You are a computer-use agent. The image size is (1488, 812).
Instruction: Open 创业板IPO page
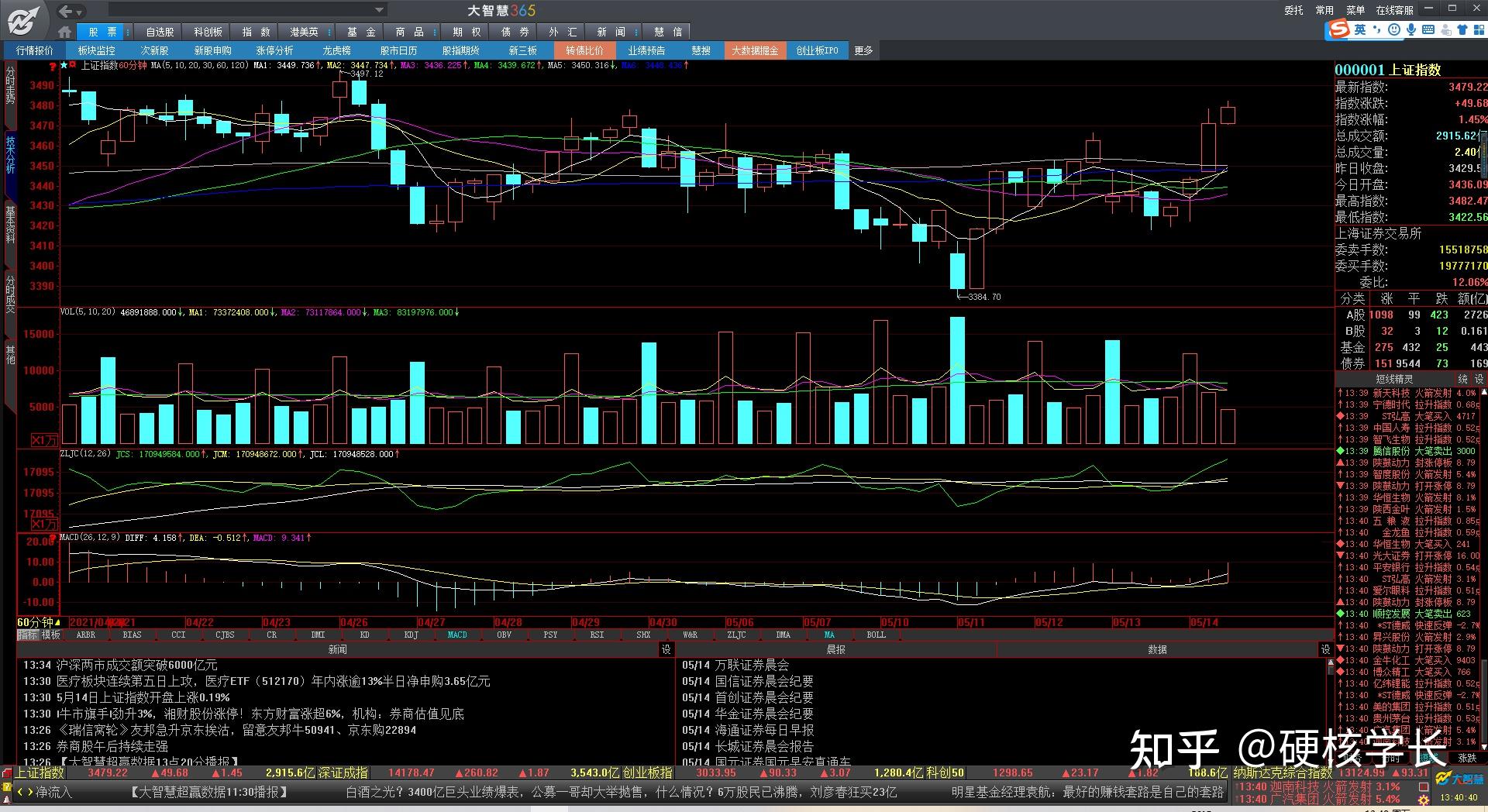(x=817, y=50)
